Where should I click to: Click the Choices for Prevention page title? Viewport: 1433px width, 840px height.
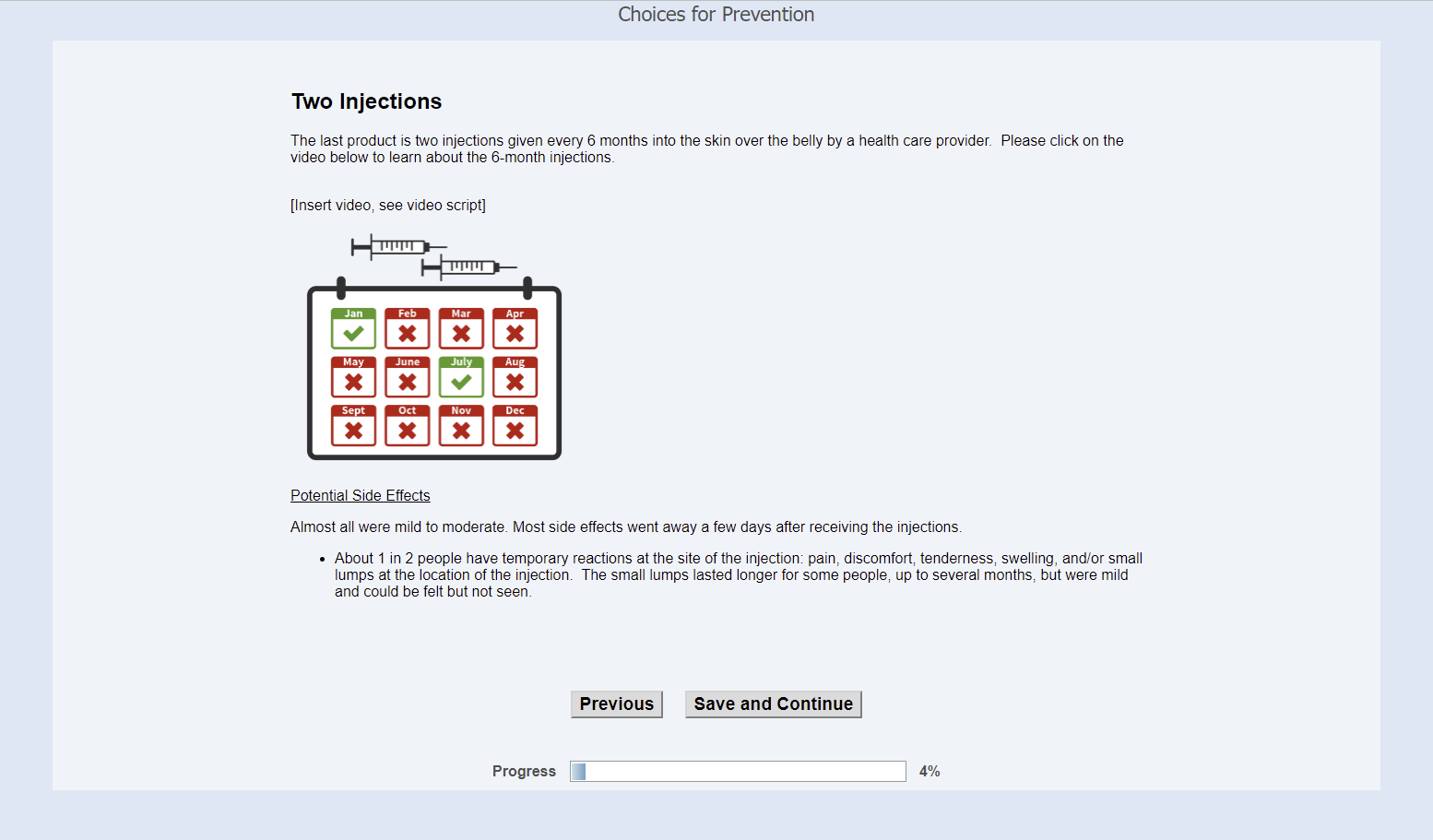pyautogui.click(x=716, y=15)
